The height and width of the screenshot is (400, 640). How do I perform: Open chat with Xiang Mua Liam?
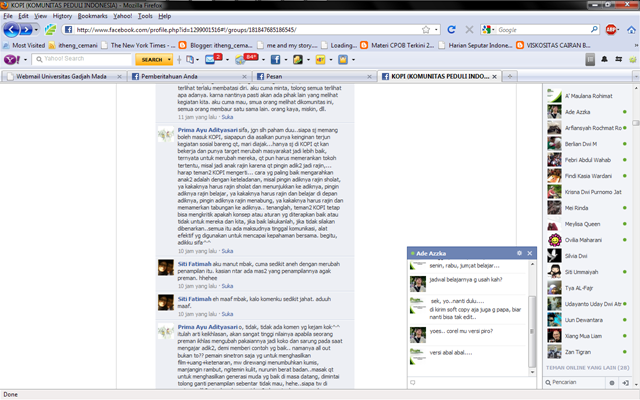(587, 336)
